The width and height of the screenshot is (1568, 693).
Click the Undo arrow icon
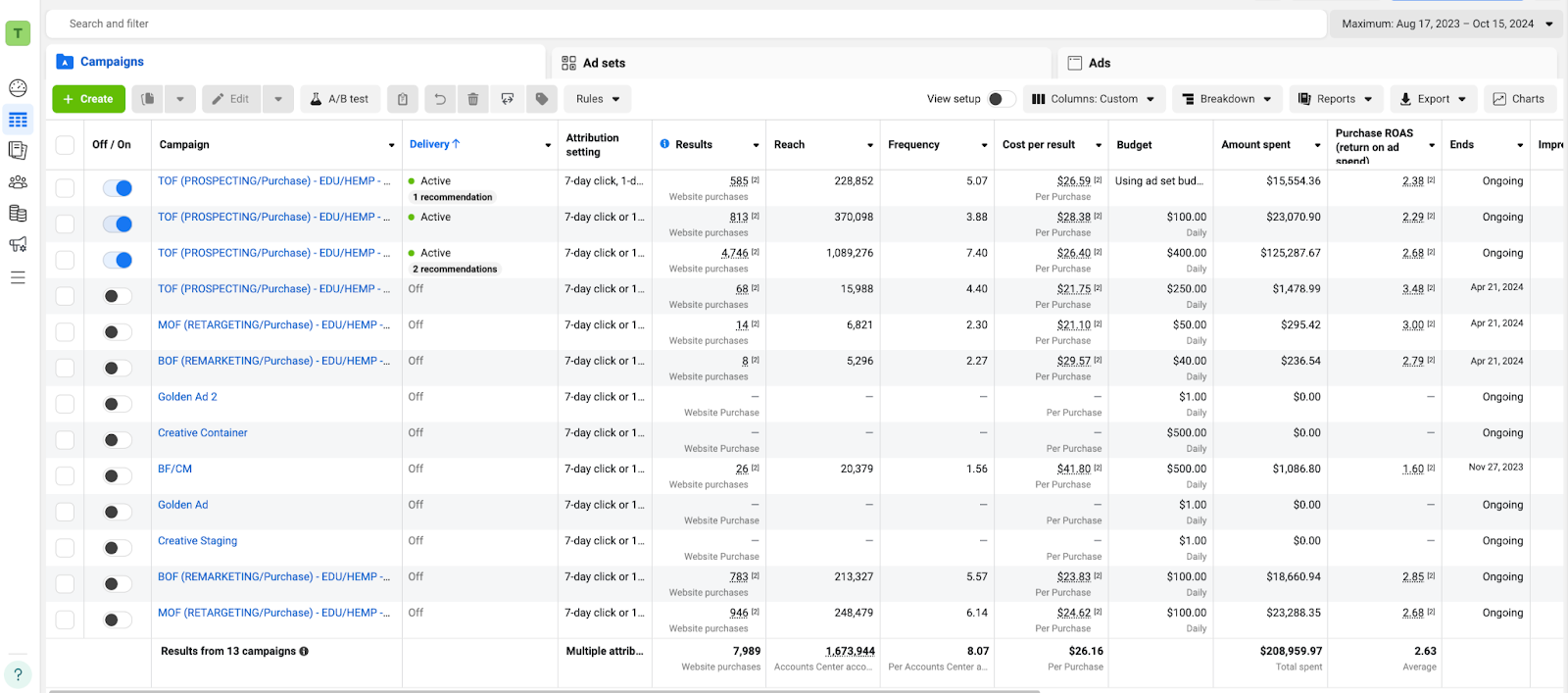coord(440,99)
